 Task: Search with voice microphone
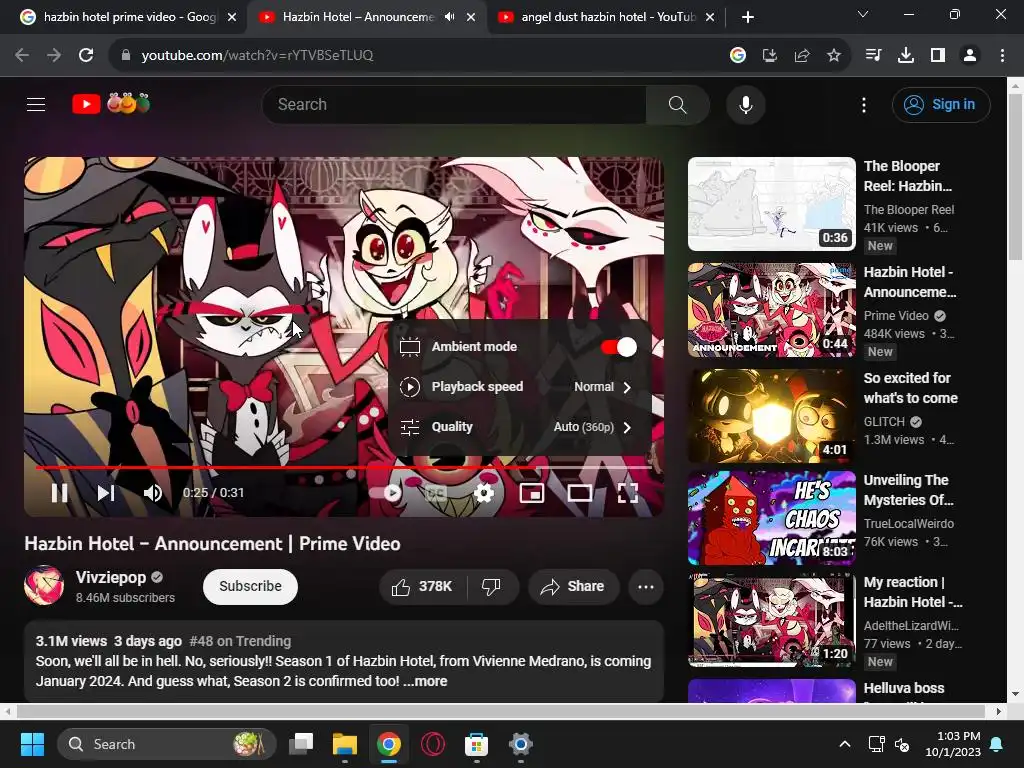[745, 104]
